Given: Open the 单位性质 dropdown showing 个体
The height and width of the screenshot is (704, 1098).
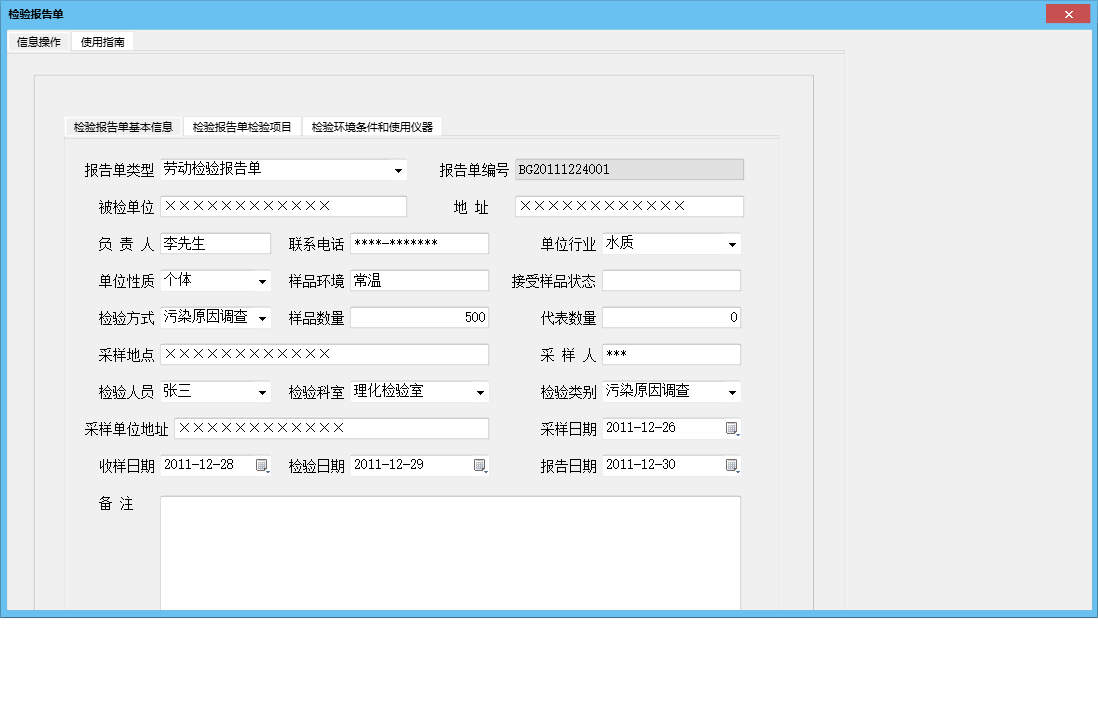Looking at the screenshot, I should point(263,280).
